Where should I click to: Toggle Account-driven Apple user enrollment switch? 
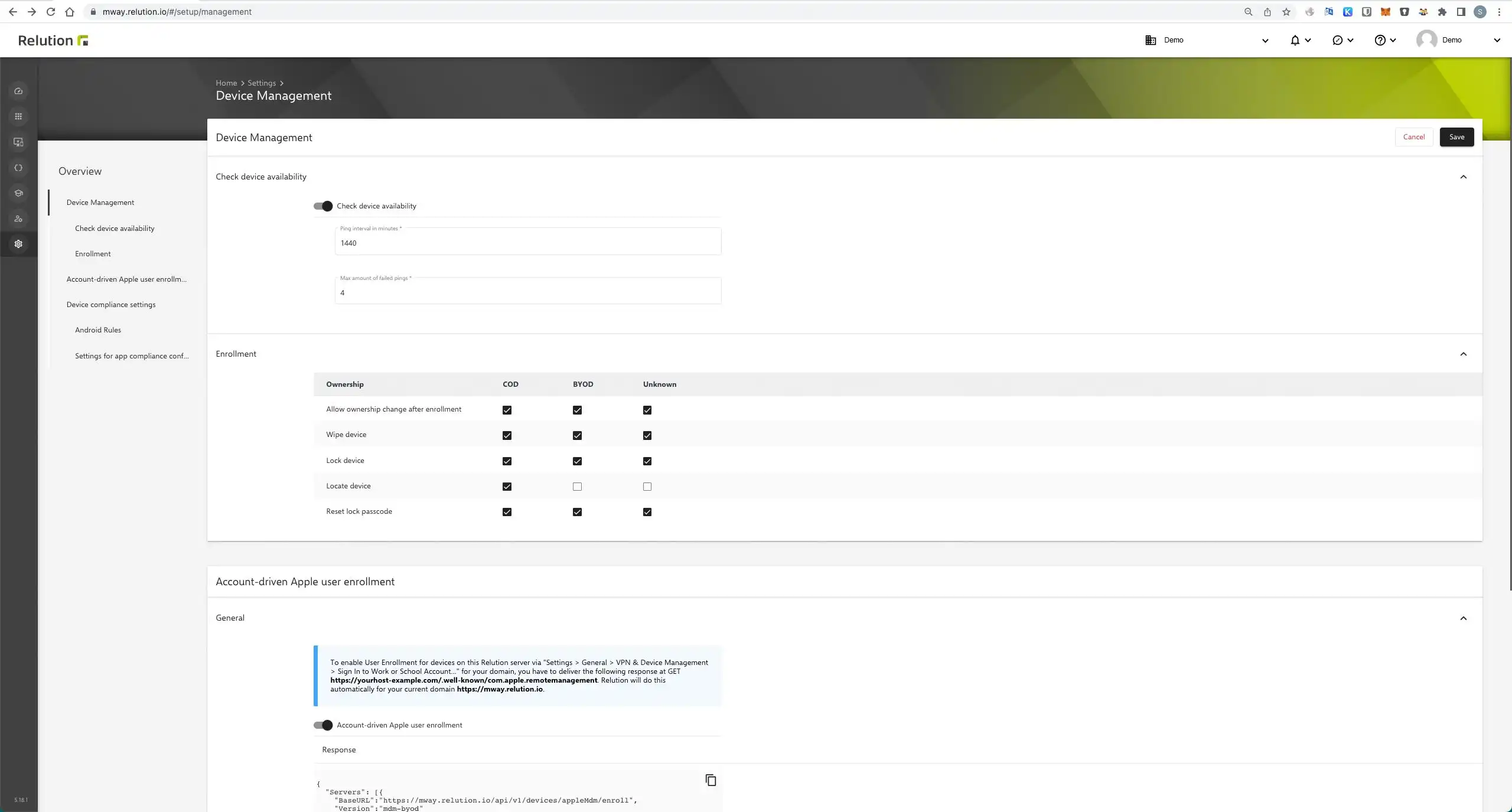pos(323,725)
